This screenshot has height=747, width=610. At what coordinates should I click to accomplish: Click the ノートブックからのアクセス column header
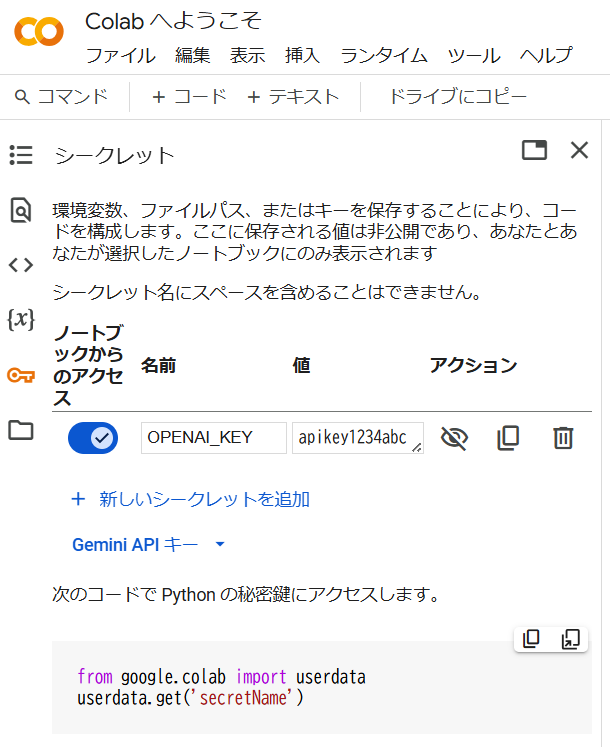tap(89, 365)
